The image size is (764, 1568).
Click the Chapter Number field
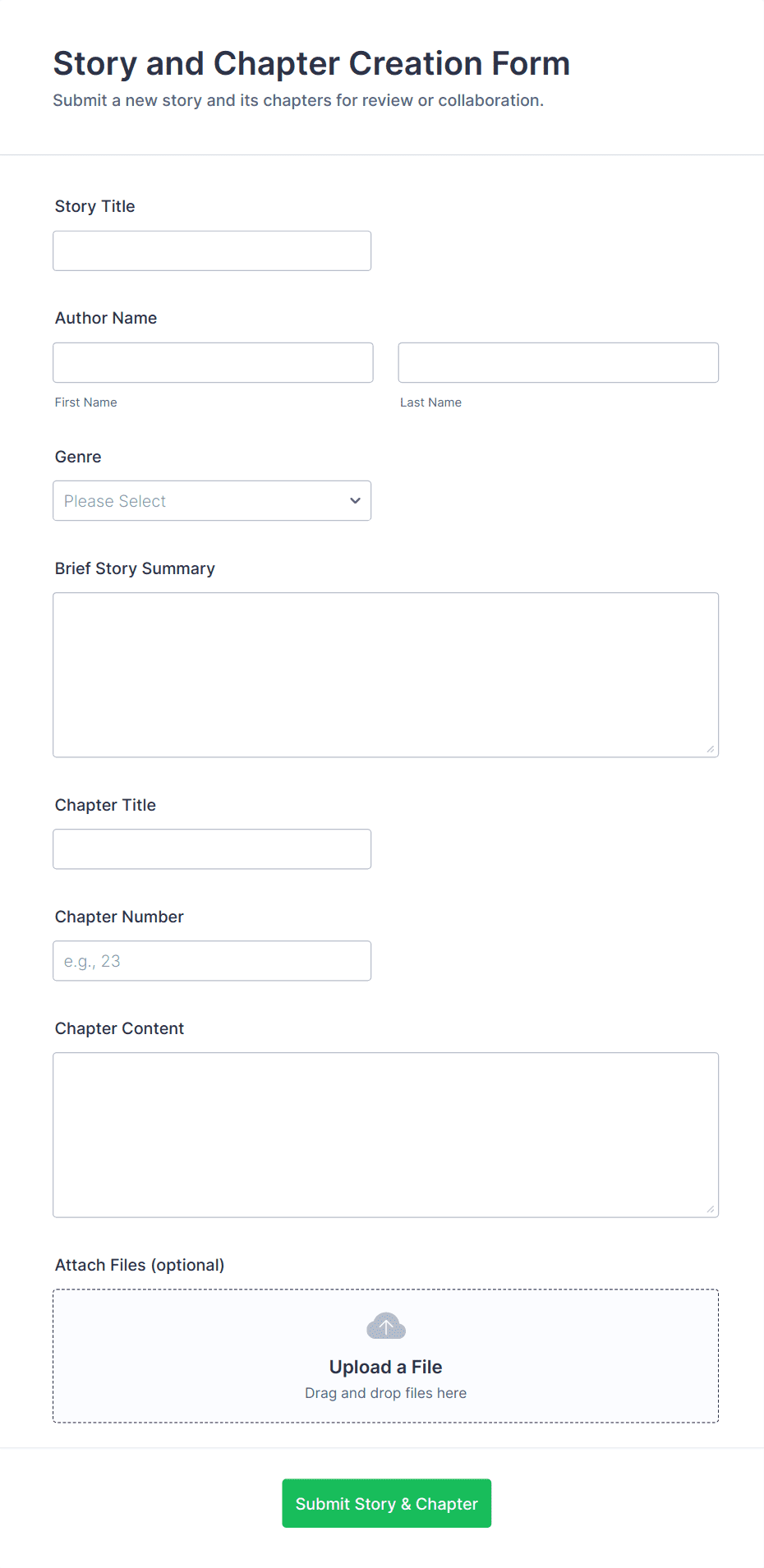tap(212, 960)
